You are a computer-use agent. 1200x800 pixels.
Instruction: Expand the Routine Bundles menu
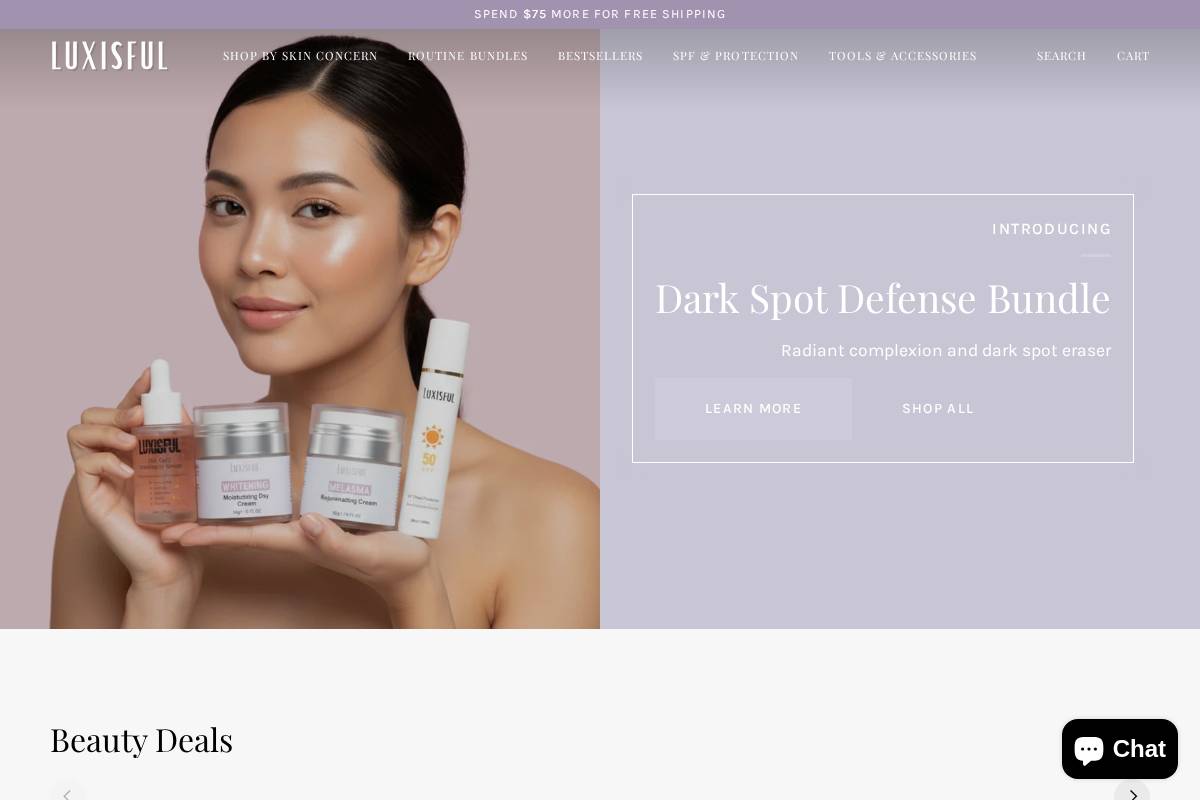(x=467, y=56)
